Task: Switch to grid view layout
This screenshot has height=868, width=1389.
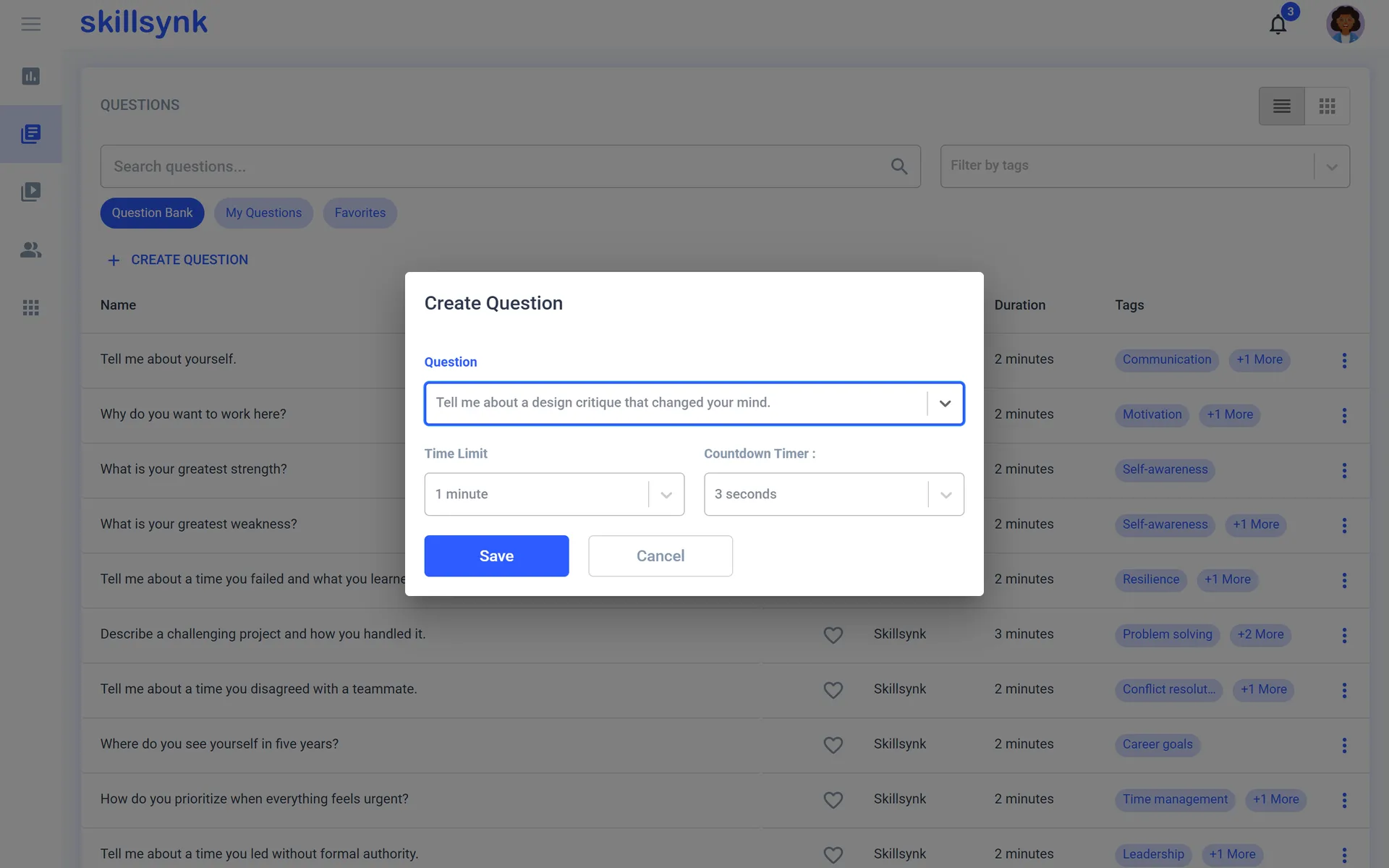Action: coord(1327,106)
